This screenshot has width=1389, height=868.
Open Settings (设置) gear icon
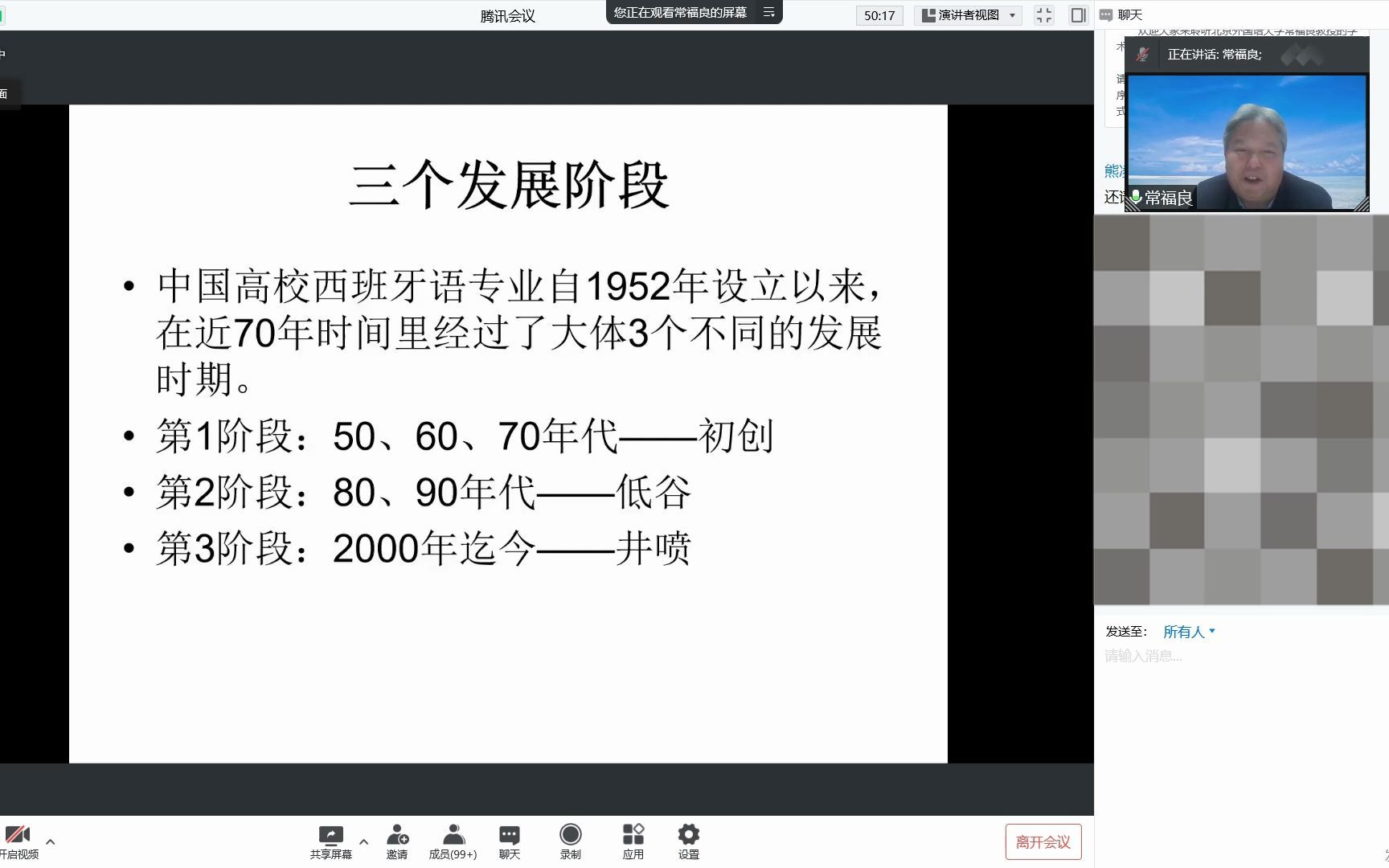(689, 841)
